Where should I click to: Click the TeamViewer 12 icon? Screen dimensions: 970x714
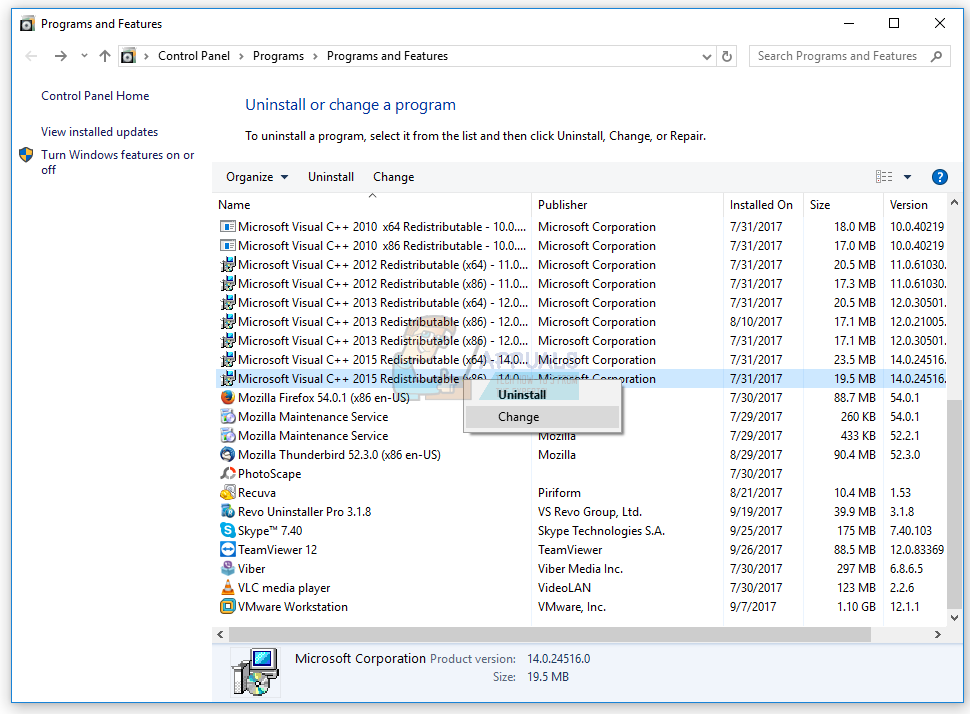228,549
